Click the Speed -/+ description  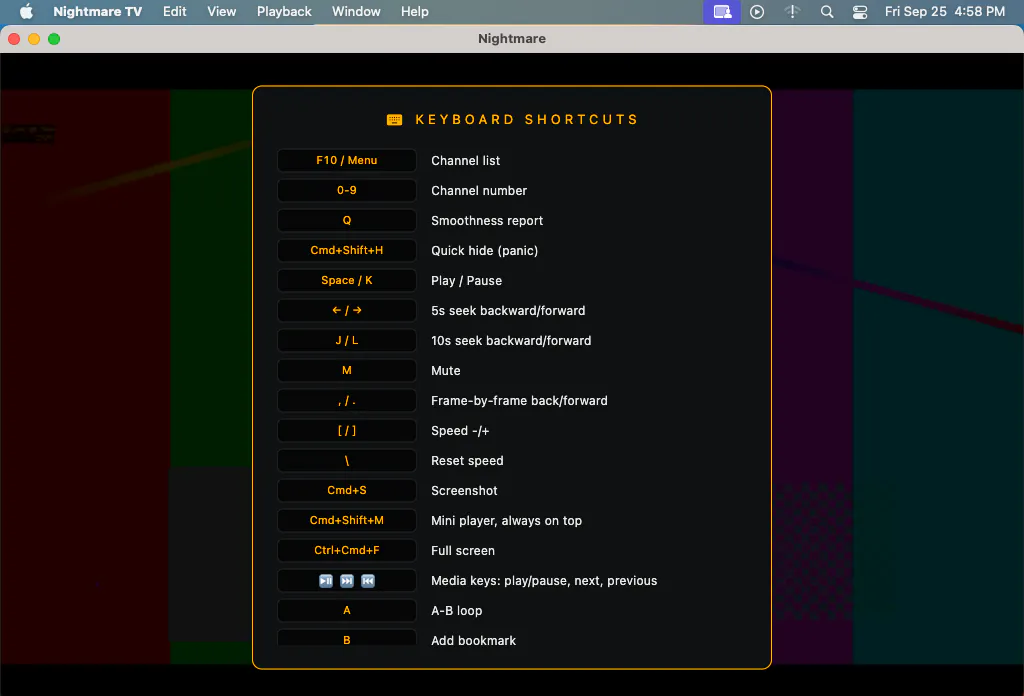pos(460,431)
